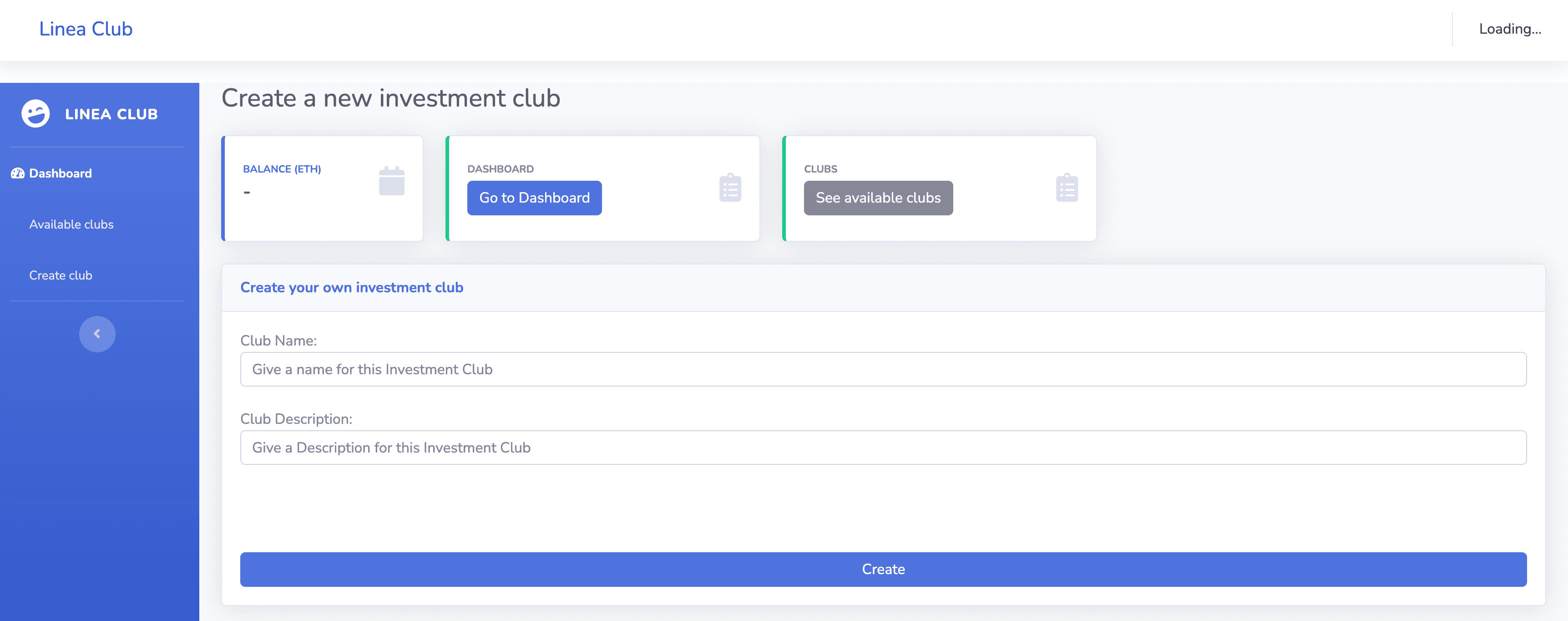Viewport: 1568px width, 621px height.
Task: Click the Create your own investment club heading
Action: tap(351, 287)
